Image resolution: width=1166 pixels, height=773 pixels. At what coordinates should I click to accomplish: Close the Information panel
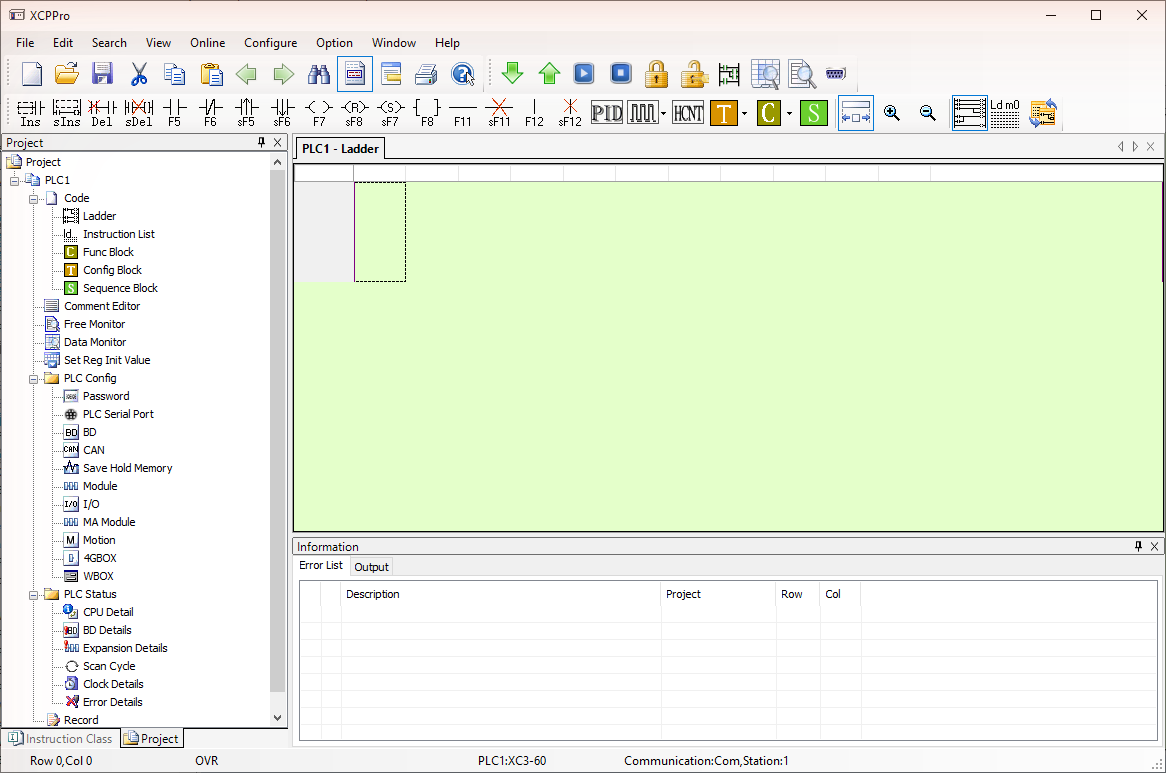1154,546
